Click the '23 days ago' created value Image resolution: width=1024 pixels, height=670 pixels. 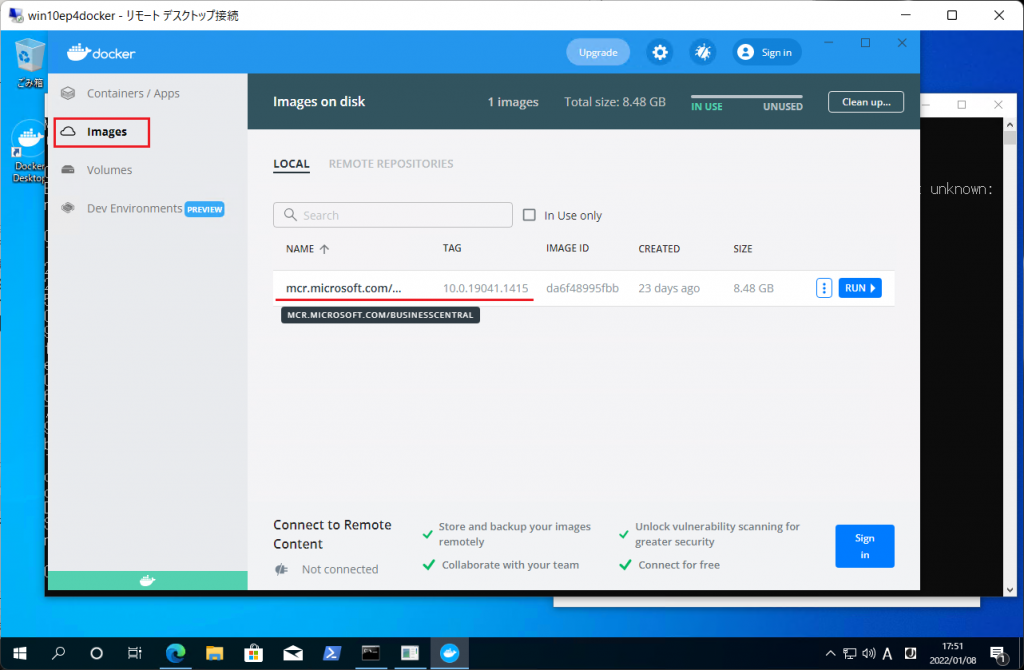coord(669,288)
